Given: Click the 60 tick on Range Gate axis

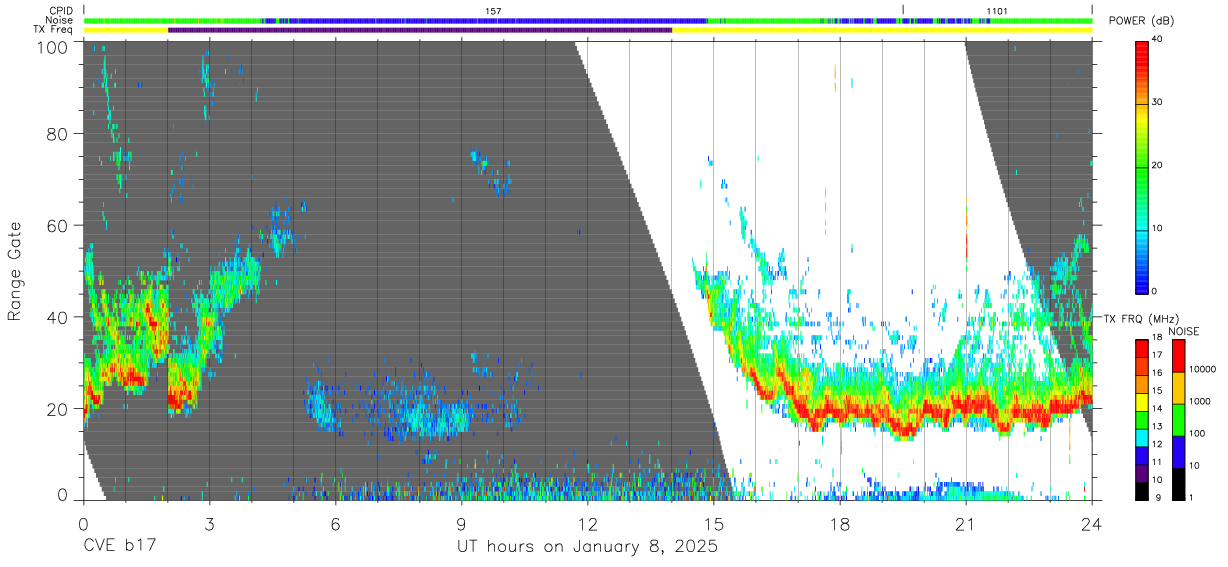Looking at the screenshot, I should (57, 225).
